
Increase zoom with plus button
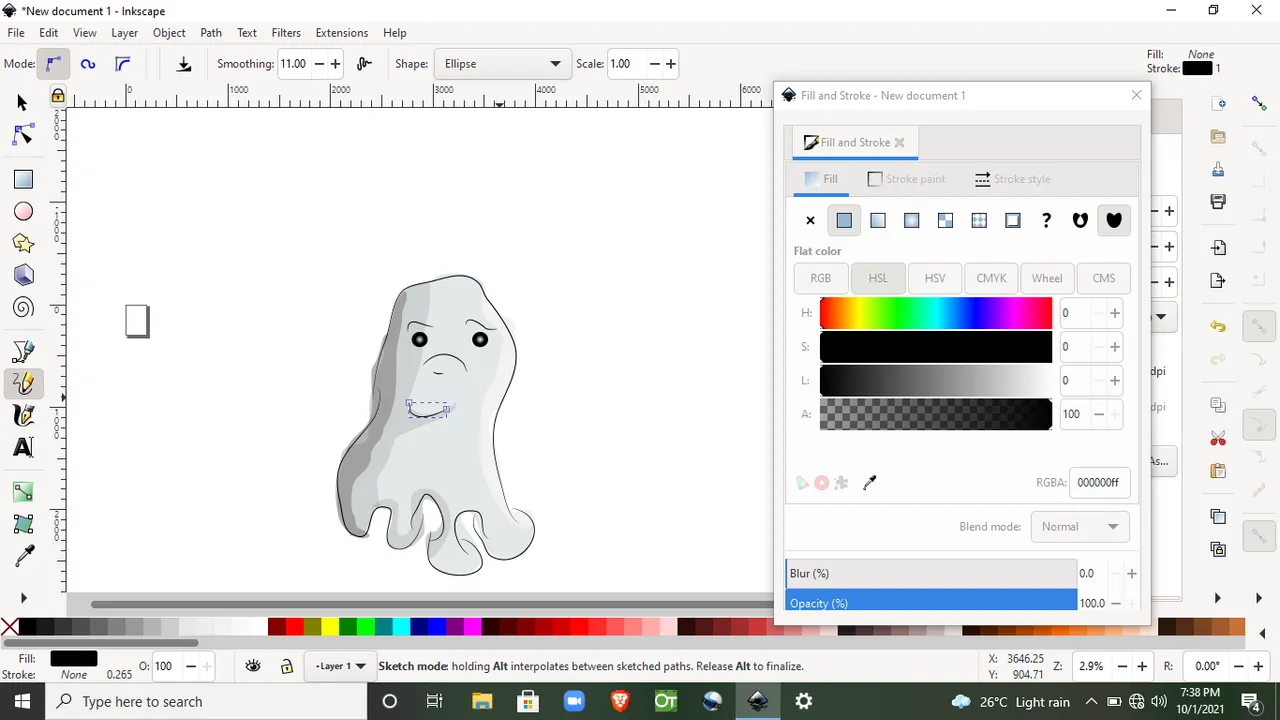pyautogui.click(x=1141, y=666)
